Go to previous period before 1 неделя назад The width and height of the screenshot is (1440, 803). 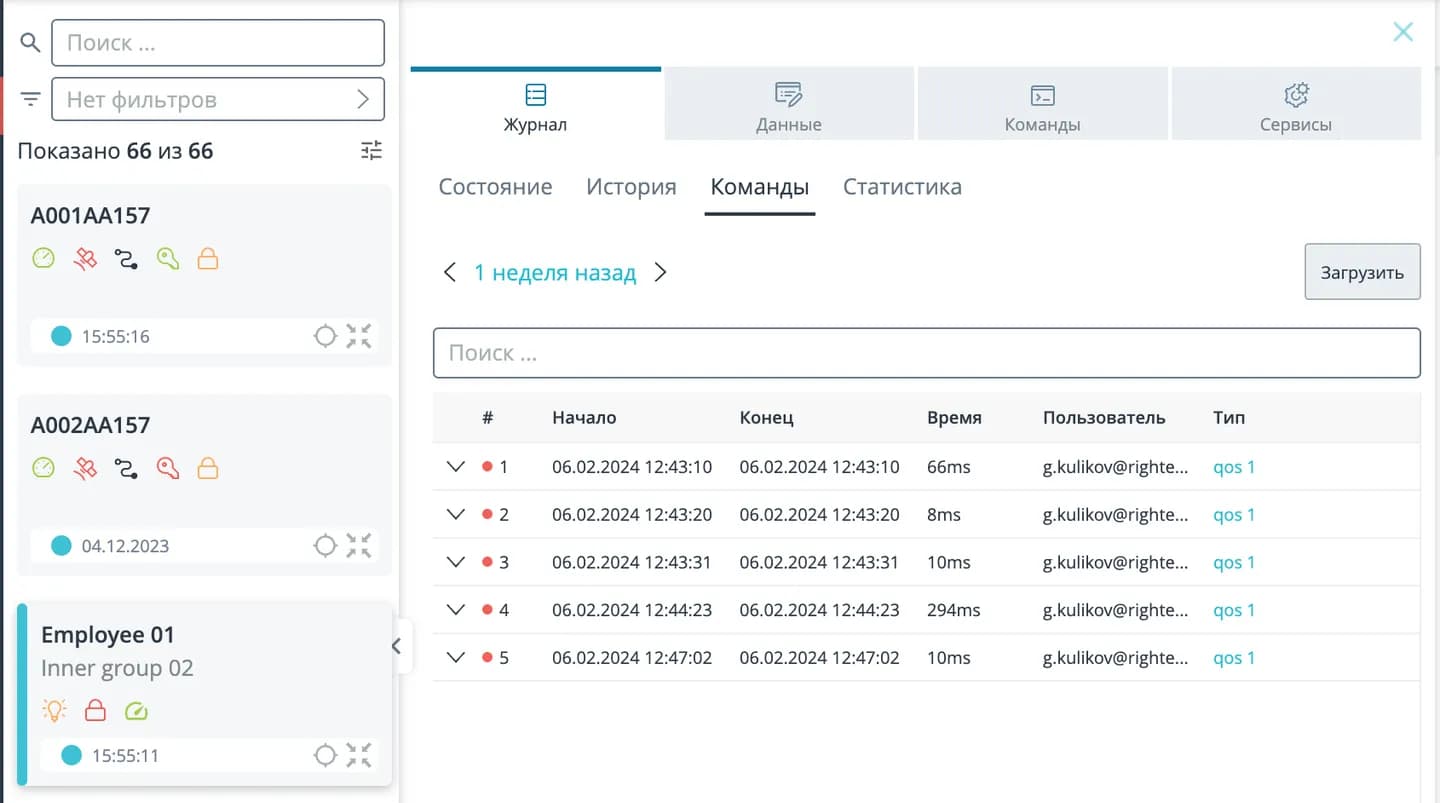point(450,272)
